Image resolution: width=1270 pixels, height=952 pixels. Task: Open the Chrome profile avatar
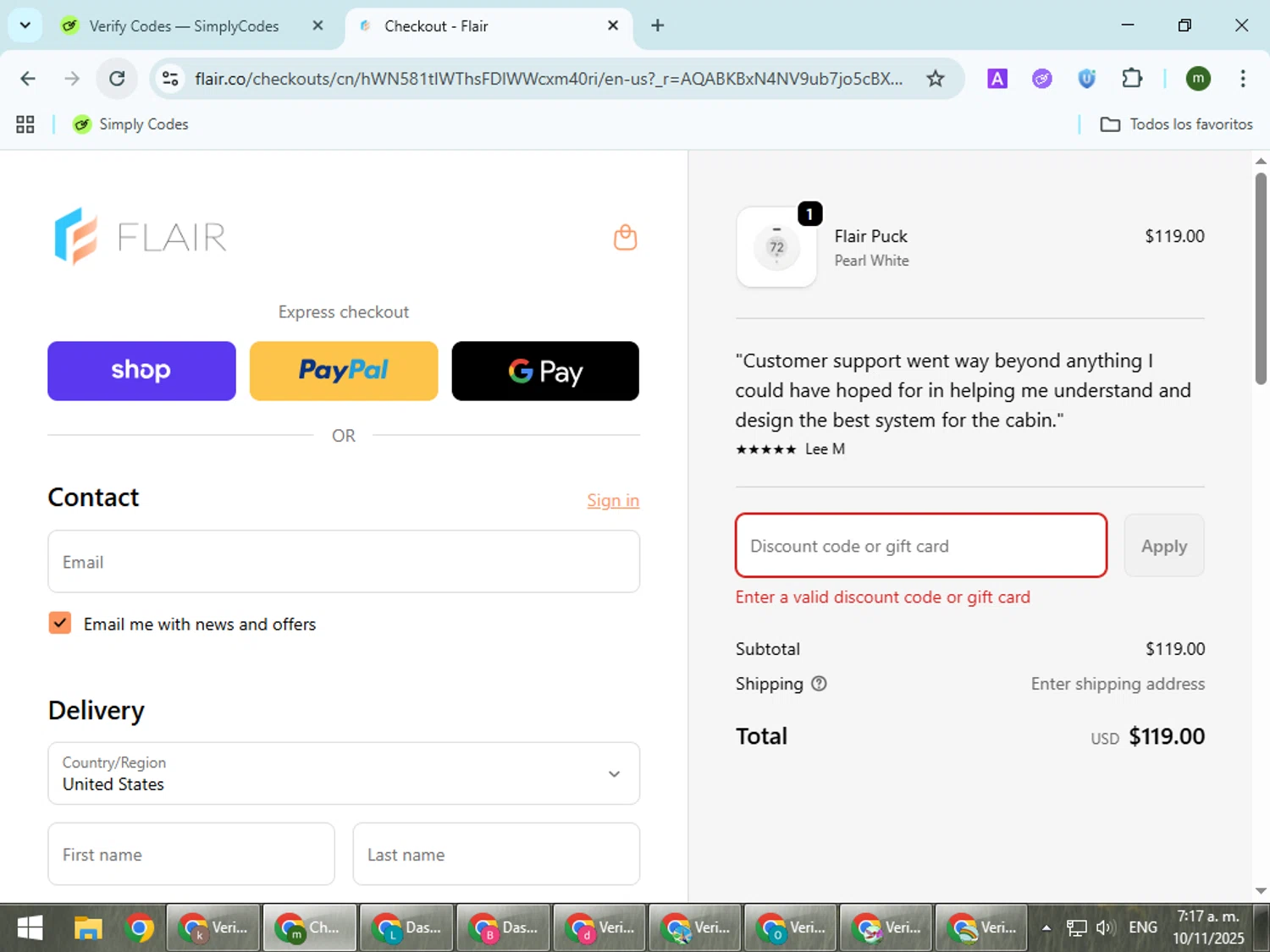click(x=1197, y=79)
